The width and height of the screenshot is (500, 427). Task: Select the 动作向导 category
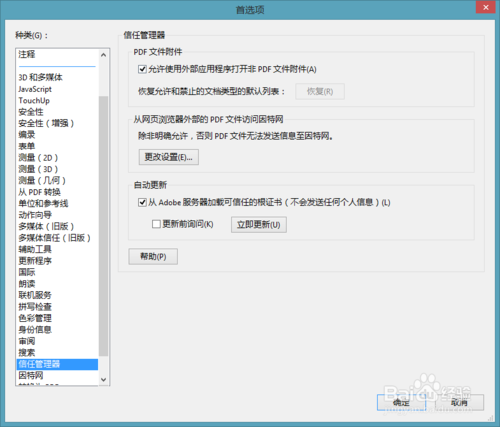tap(57, 215)
